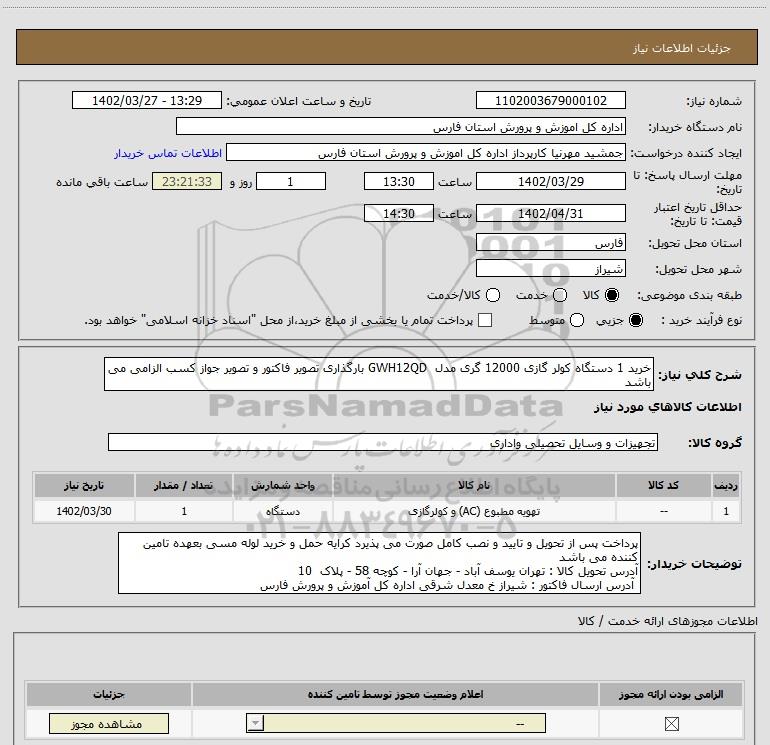770x745 pixels.
Task: Click the goods group field
Action: pyautogui.click(x=383, y=442)
